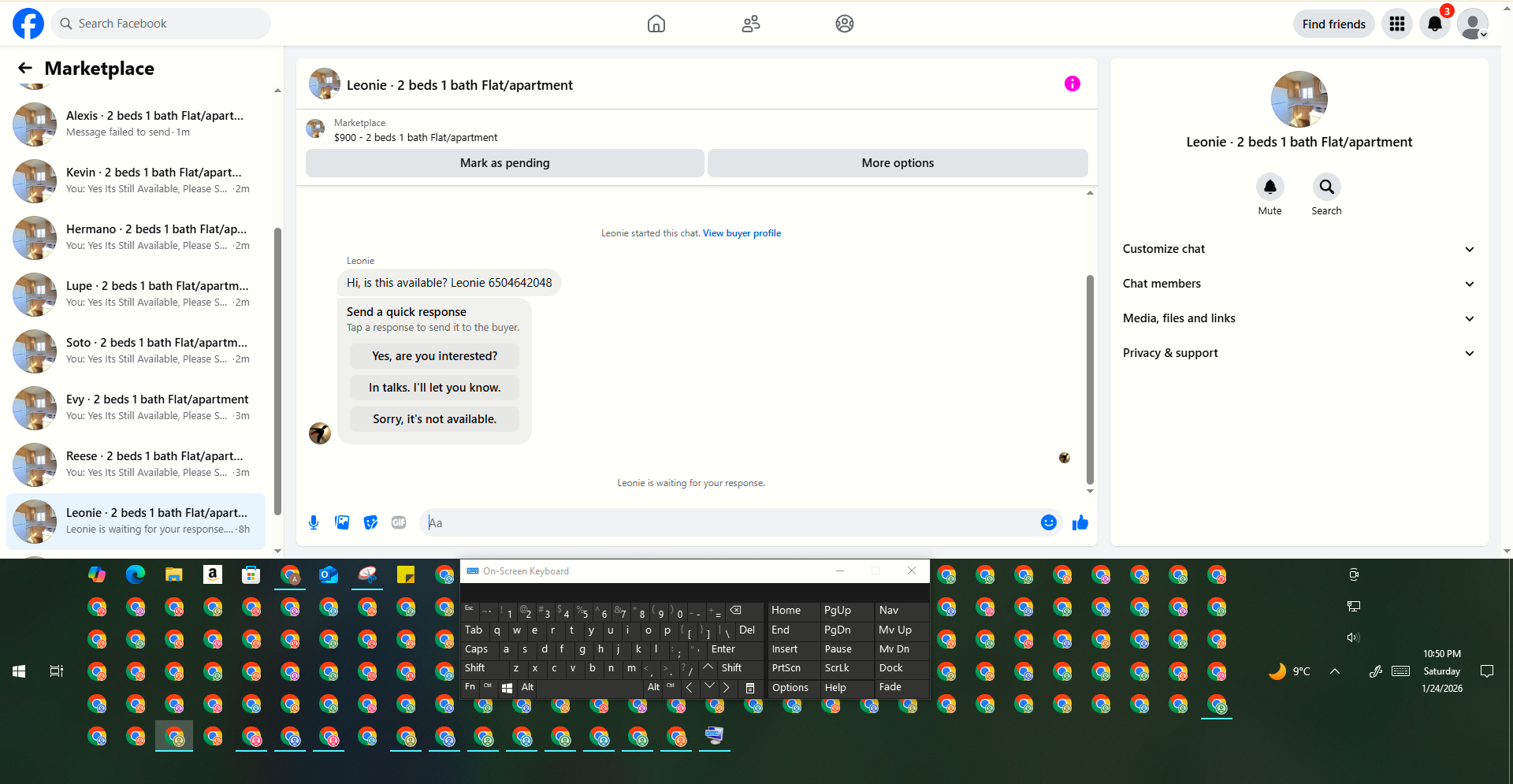The width and height of the screenshot is (1513, 784).
Task: Expand the Privacy & support section
Action: pos(1299,353)
